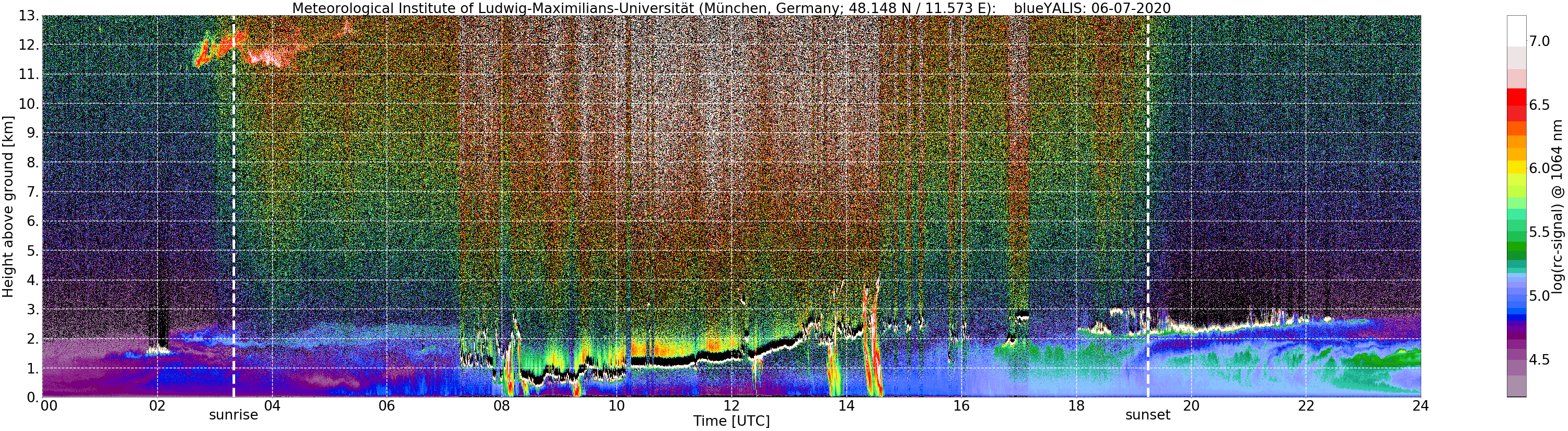Click the time tick label '18'
The height and width of the screenshot is (431, 1568).
pyautogui.click(x=1076, y=406)
